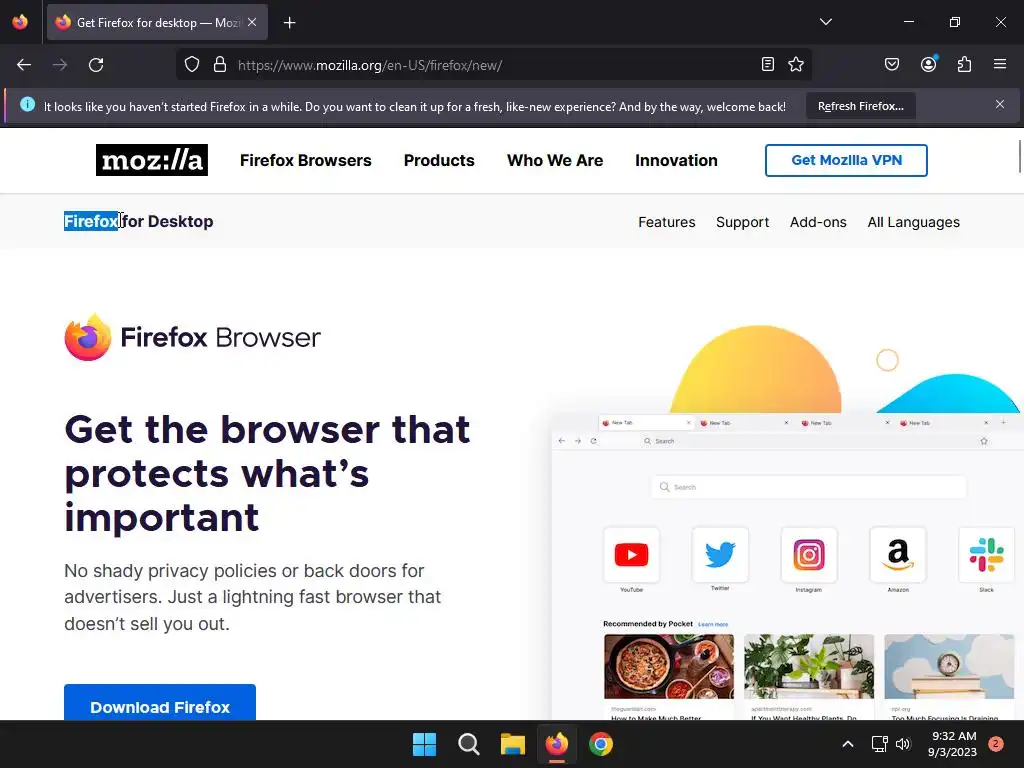Open File Explorer from taskbar
Viewport: 1024px width, 768px height.
513,744
